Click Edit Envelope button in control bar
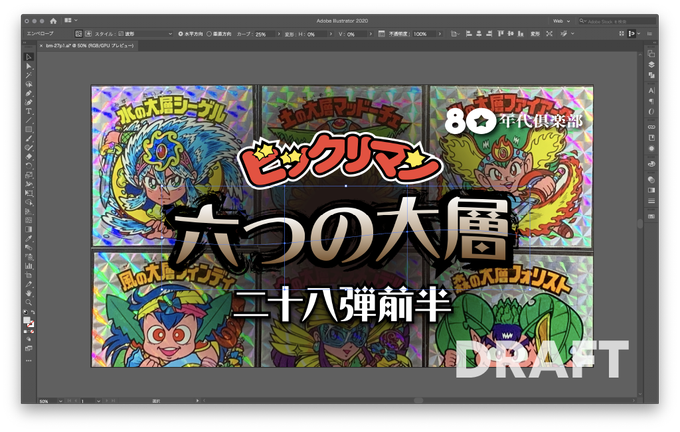Viewport: 680px width, 432px height. click(x=78, y=33)
